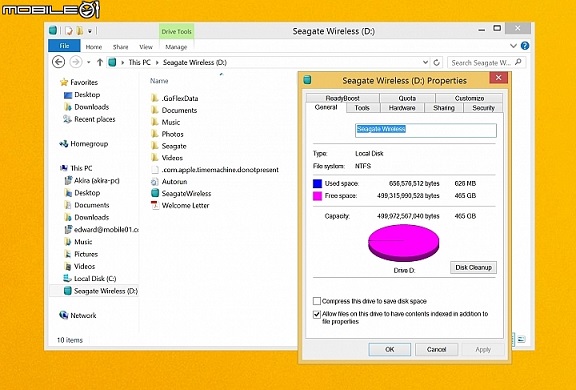Open the Network item in sidebar
Viewport: 576px width, 390px height.
coord(78,315)
